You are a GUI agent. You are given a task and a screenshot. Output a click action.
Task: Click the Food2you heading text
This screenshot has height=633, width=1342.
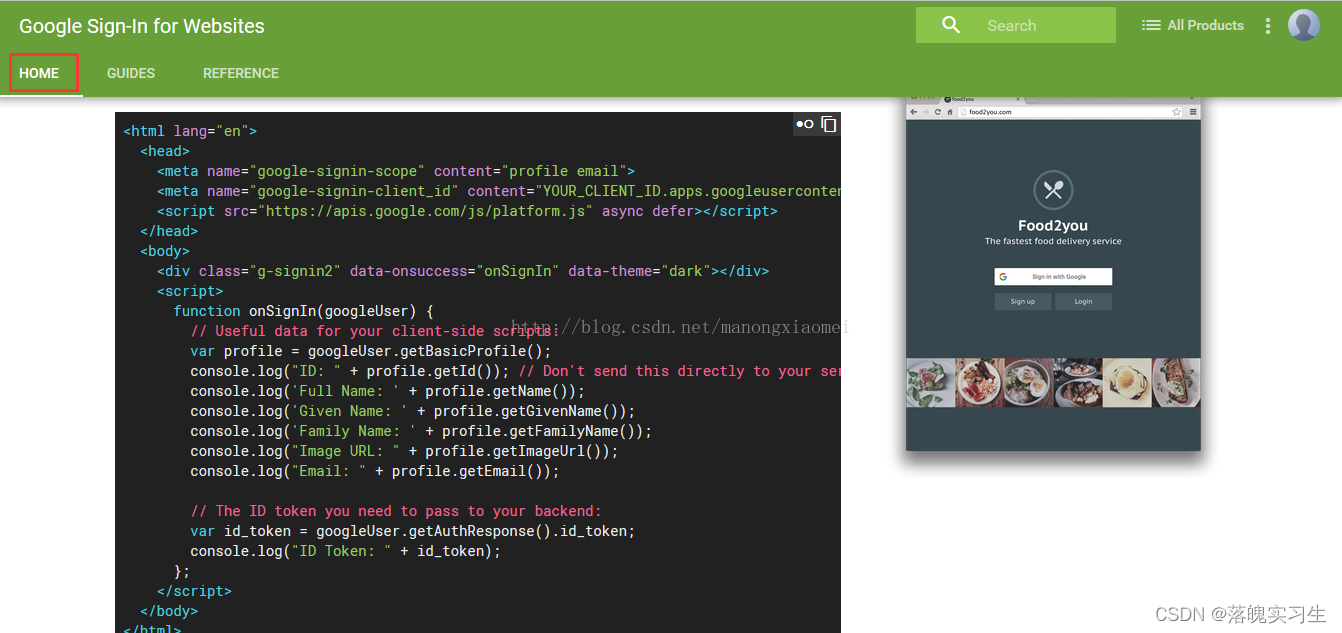(1053, 226)
